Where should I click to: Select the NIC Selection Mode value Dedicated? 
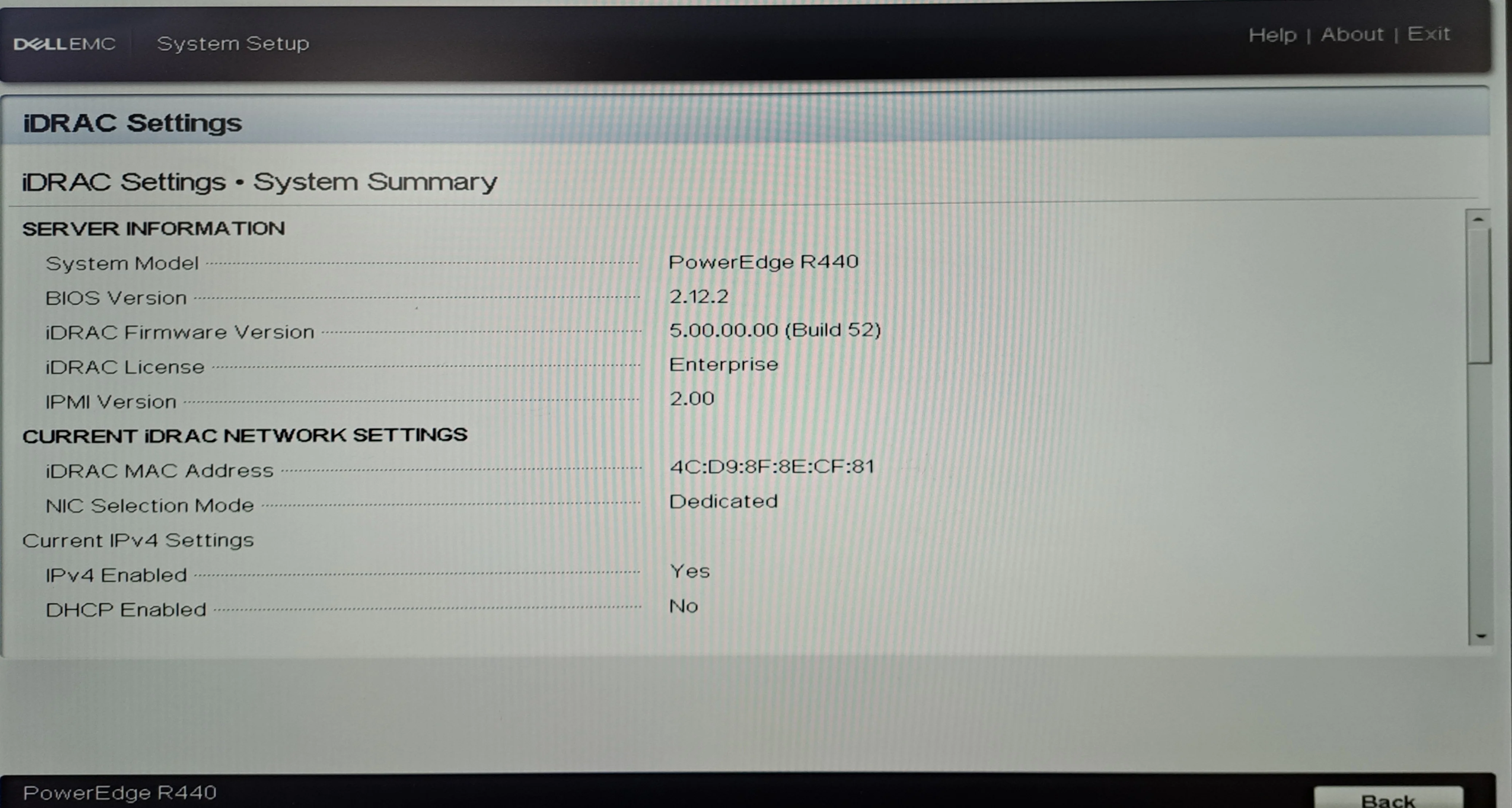(x=723, y=501)
